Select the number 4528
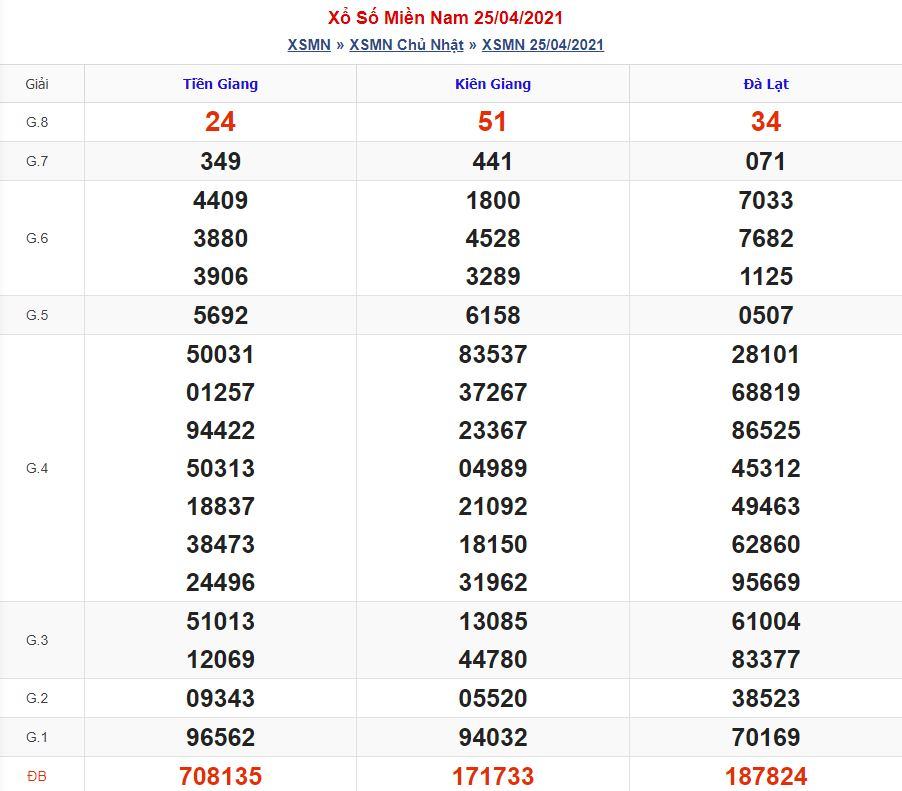This screenshot has height=791, width=902. (493, 238)
